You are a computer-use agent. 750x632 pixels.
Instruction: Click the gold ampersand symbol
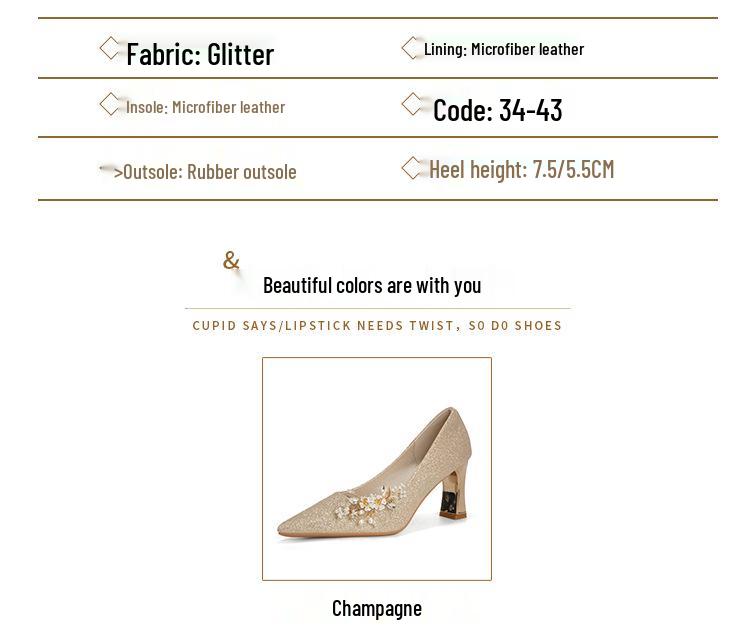pos(232,261)
